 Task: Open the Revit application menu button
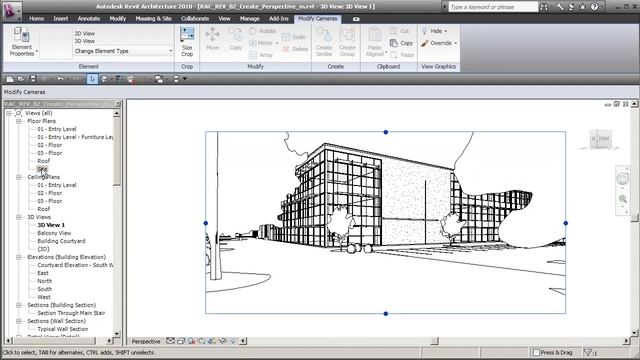click(11, 11)
